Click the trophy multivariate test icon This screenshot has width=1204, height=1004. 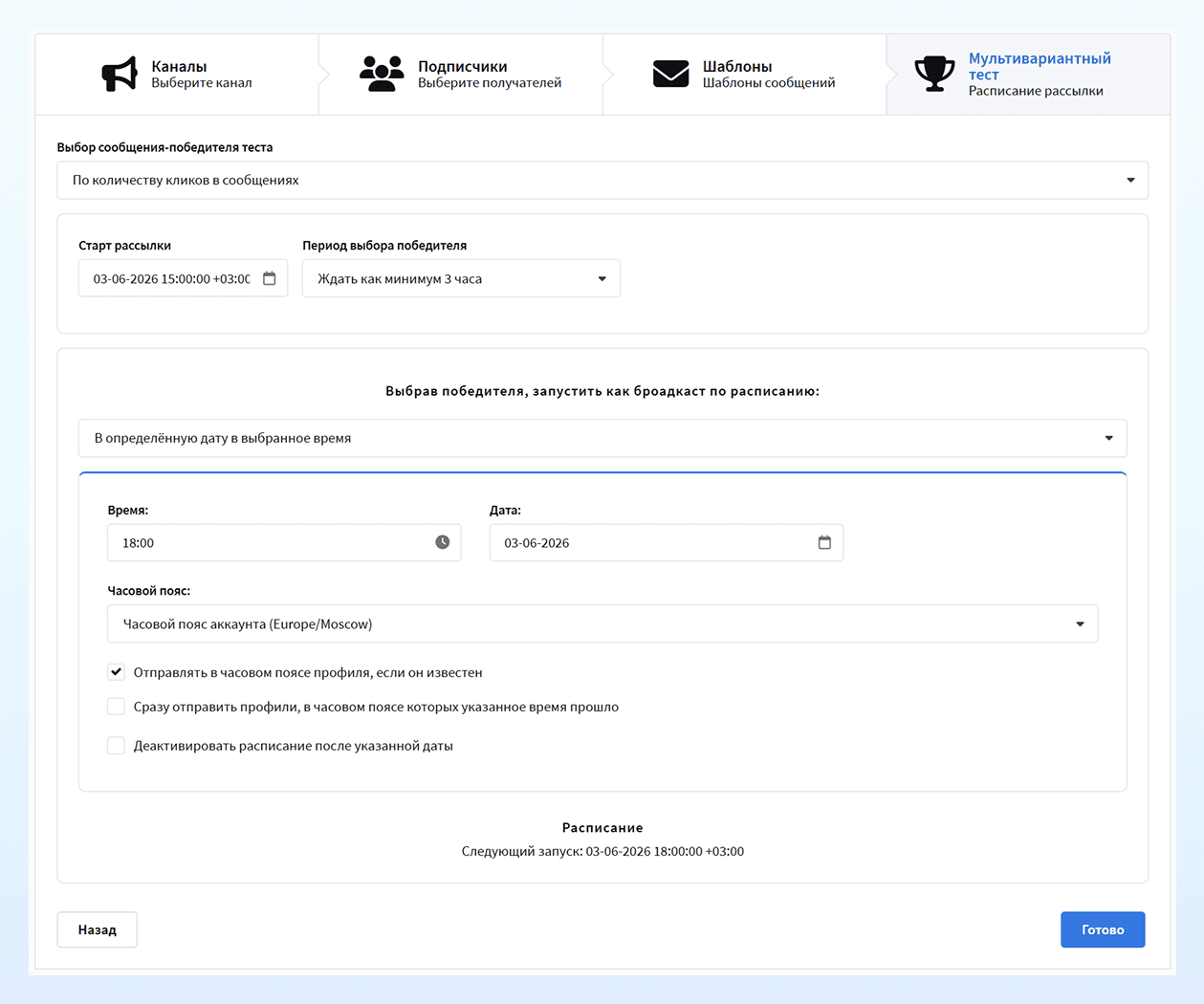[934, 74]
